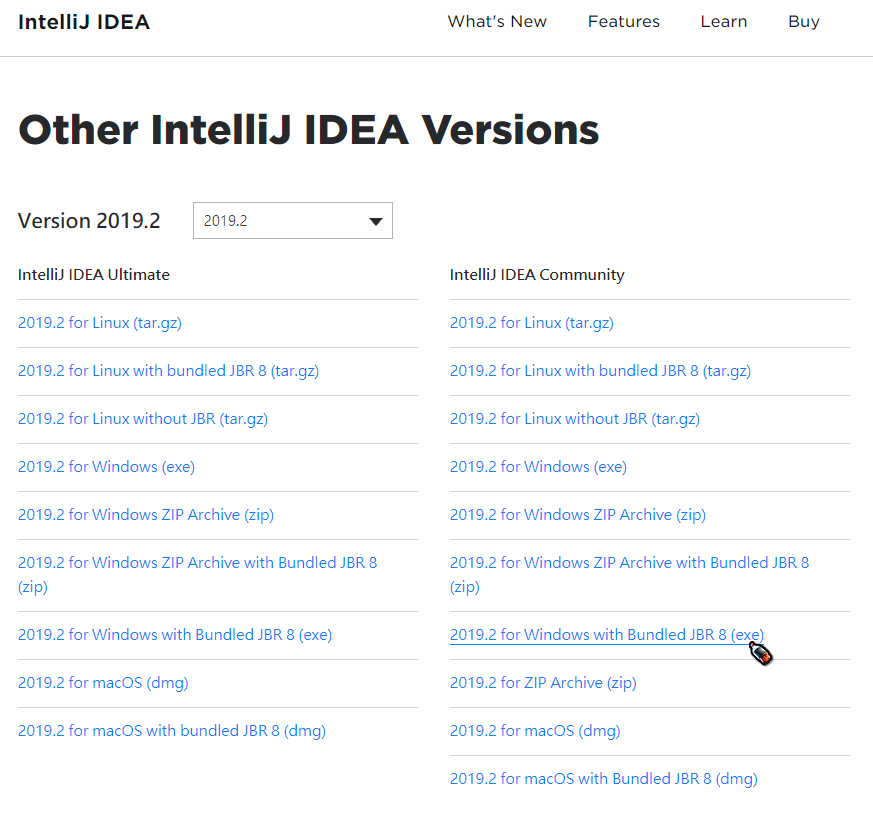Viewport: 873px width, 823px height.
Task: Go to the Features page
Action: 624,22
